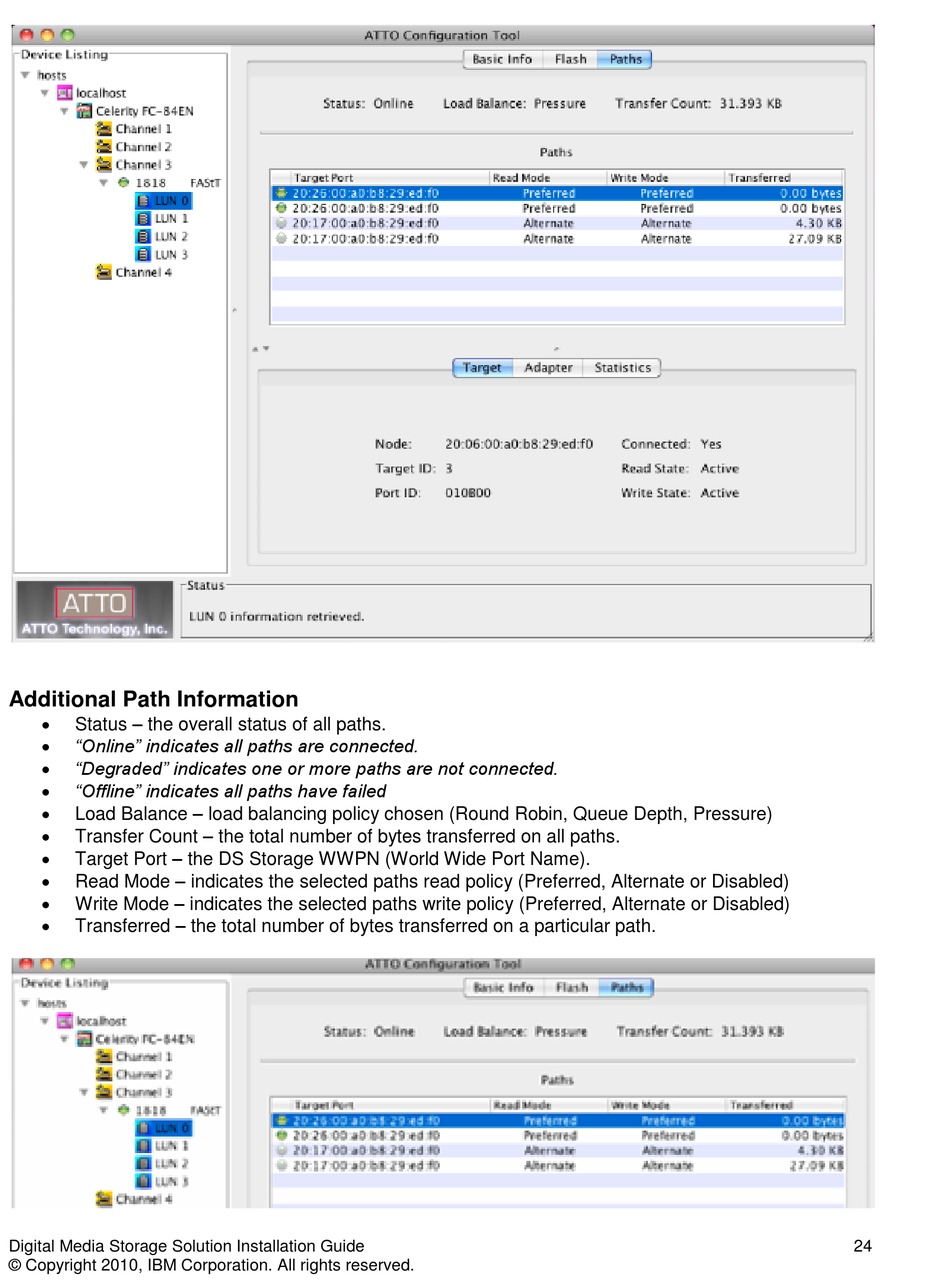
Task: Select the LUN 2 icon in upper ATTO window
Action: (x=143, y=237)
